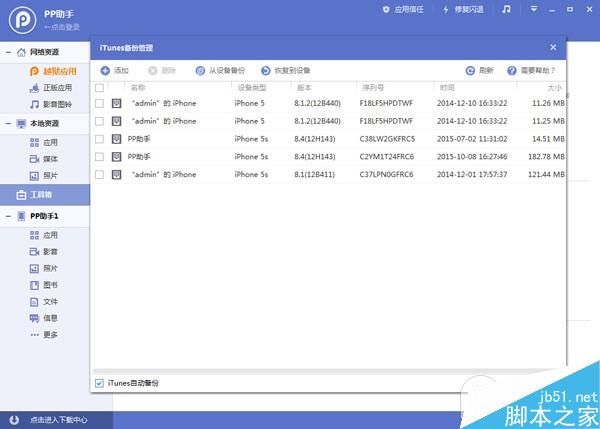The image size is (600, 429).
Task: Click backup icon in the 11.26 MB row
Action: click(116, 103)
